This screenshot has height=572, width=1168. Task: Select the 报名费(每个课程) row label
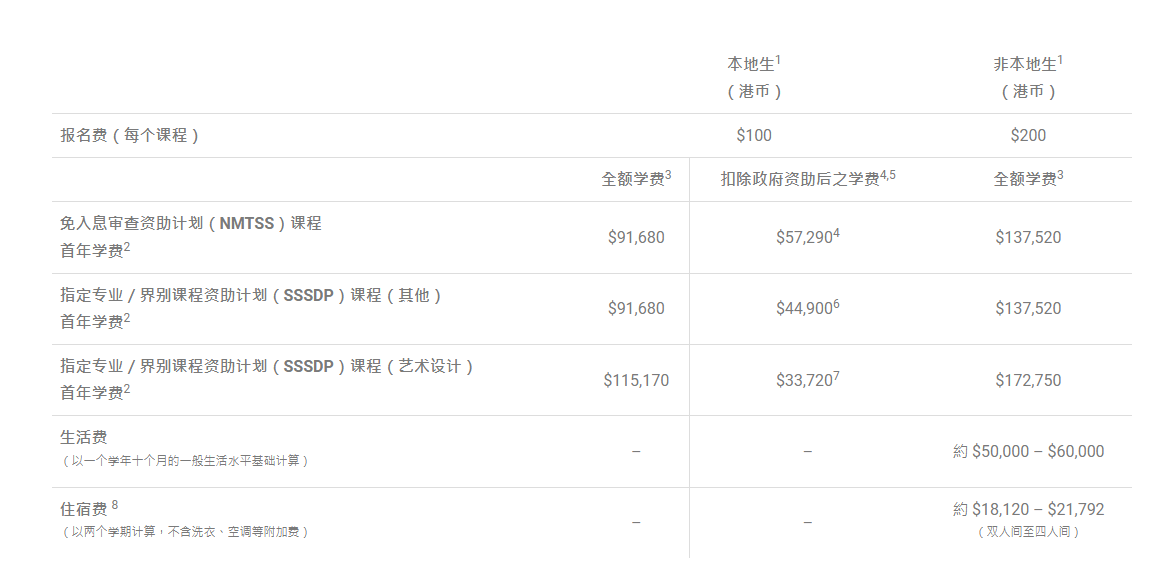click(130, 136)
